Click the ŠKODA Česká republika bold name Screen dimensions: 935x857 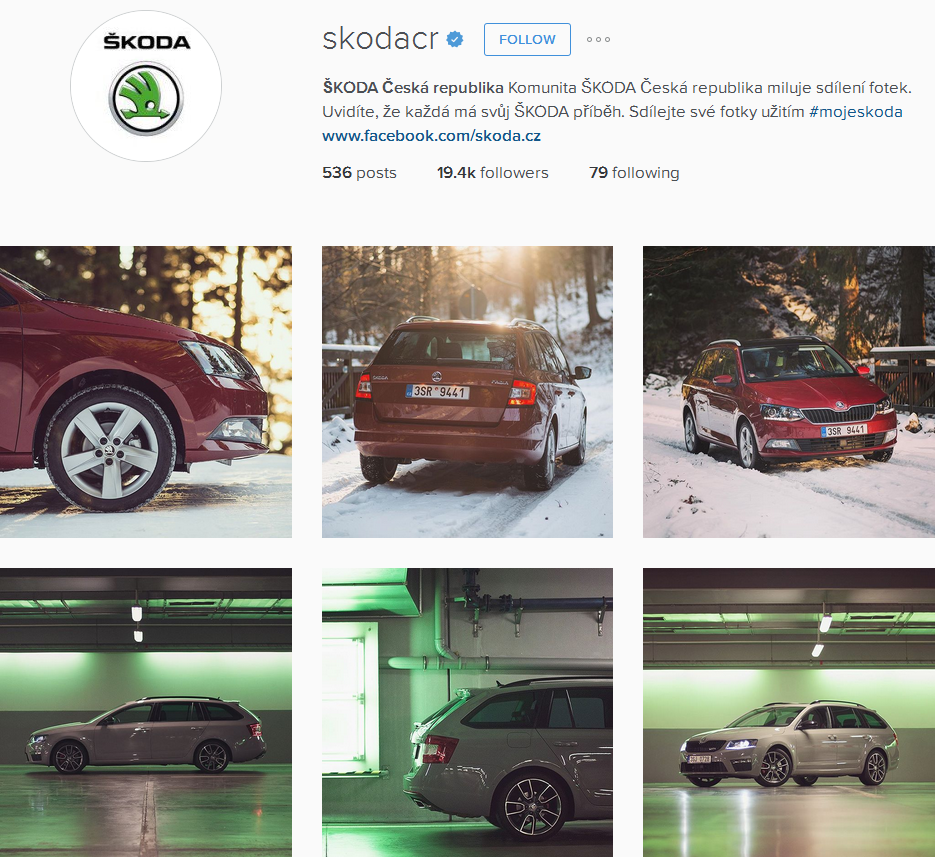413,88
